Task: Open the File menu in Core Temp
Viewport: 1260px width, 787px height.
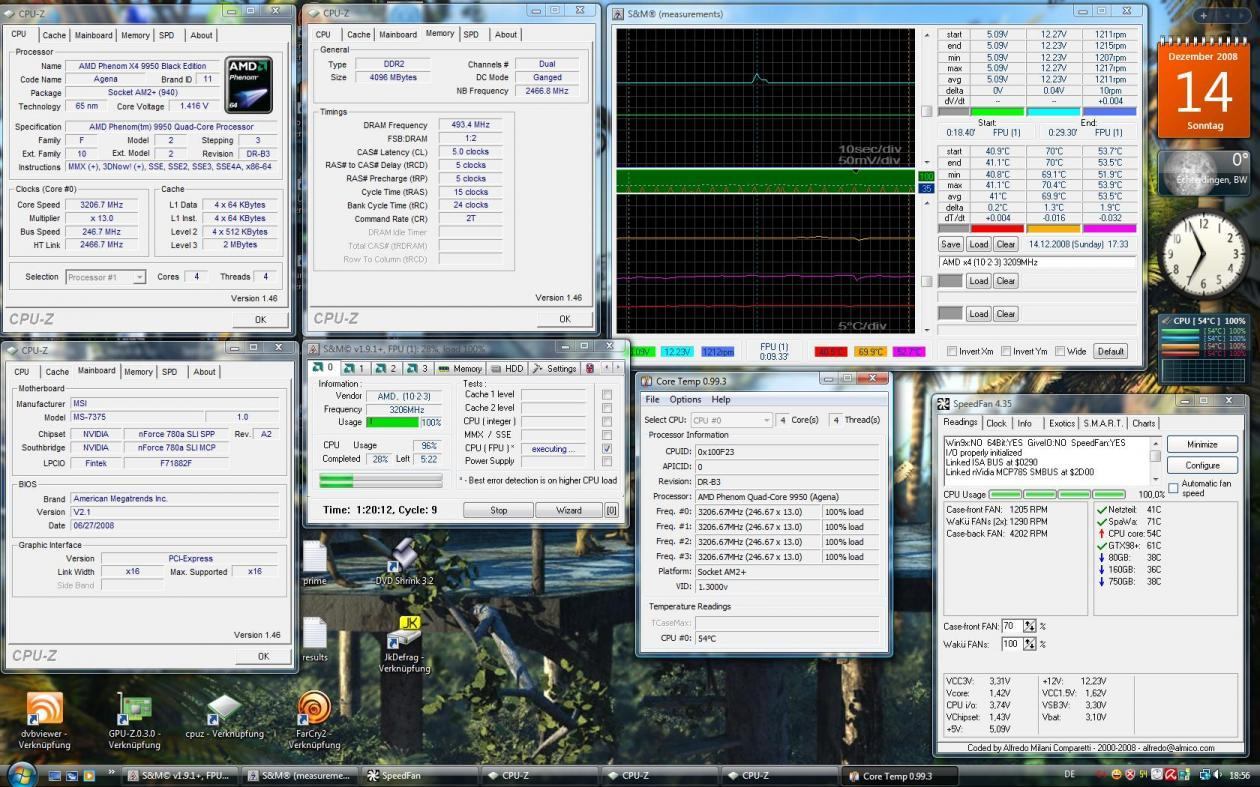Action: click(x=653, y=400)
